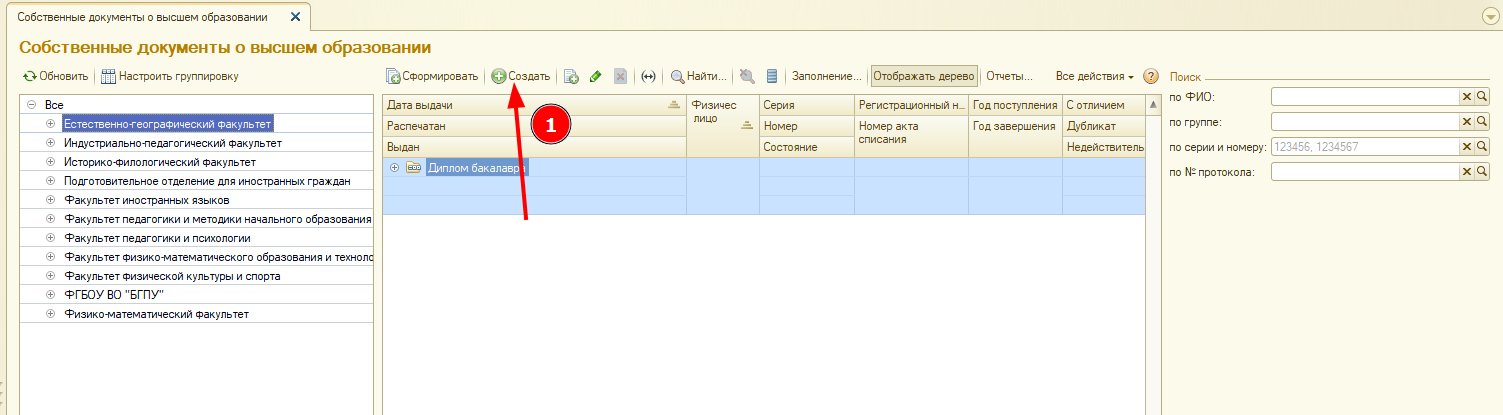The width and height of the screenshot is (1503, 415).
Task: Open the tab list dropdown at top right
Action: coord(1491,17)
